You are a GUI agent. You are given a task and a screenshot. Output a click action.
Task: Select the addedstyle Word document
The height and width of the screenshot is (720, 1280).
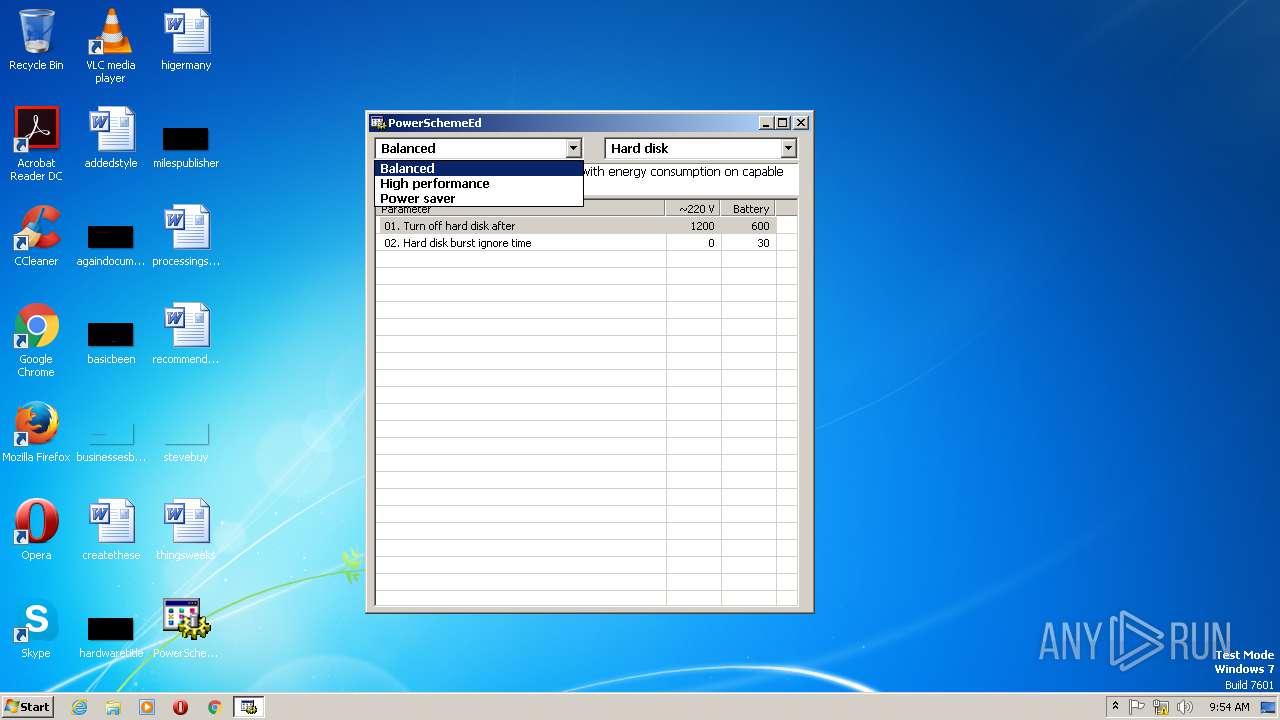click(111, 138)
